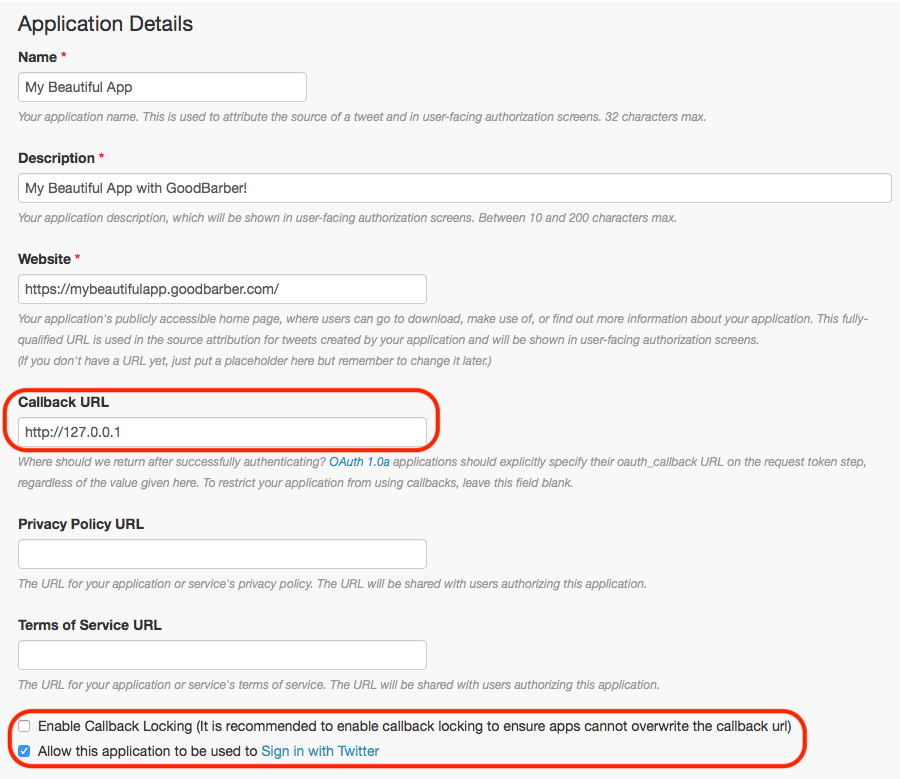Click the 32 characters max help text
The height and width of the screenshot is (779, 900).
point(655,117)
